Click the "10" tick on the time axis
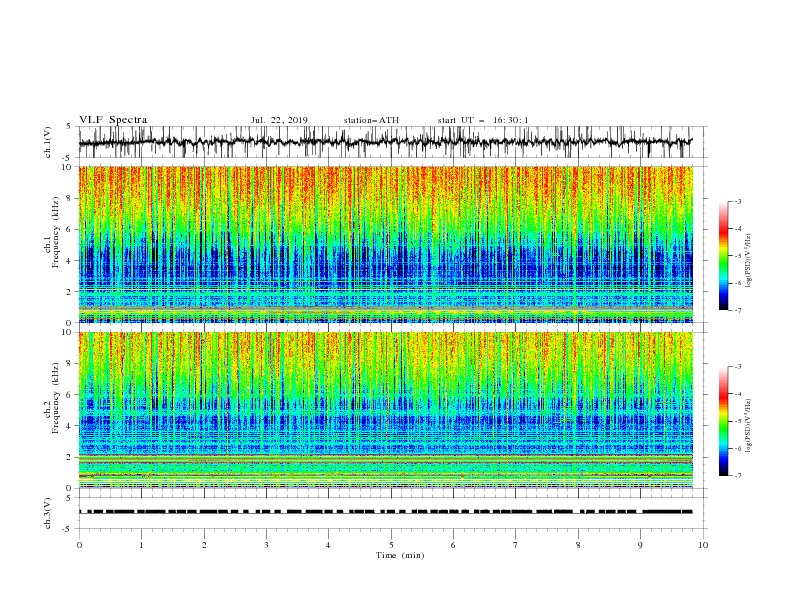 point(703,545)
